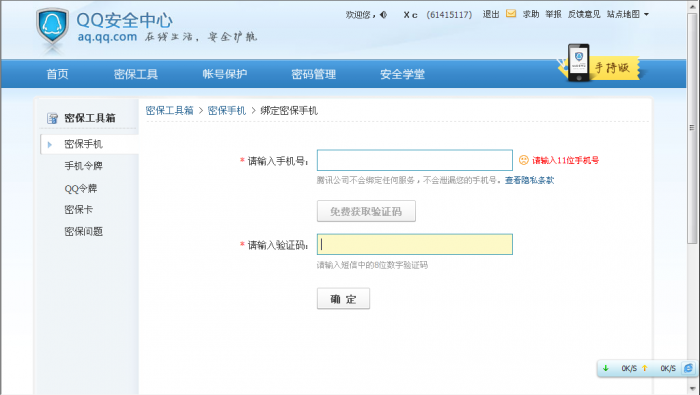Select 手机令牌 in the sidebar
This screenshot has width=700, height=395.
point(83,166)
